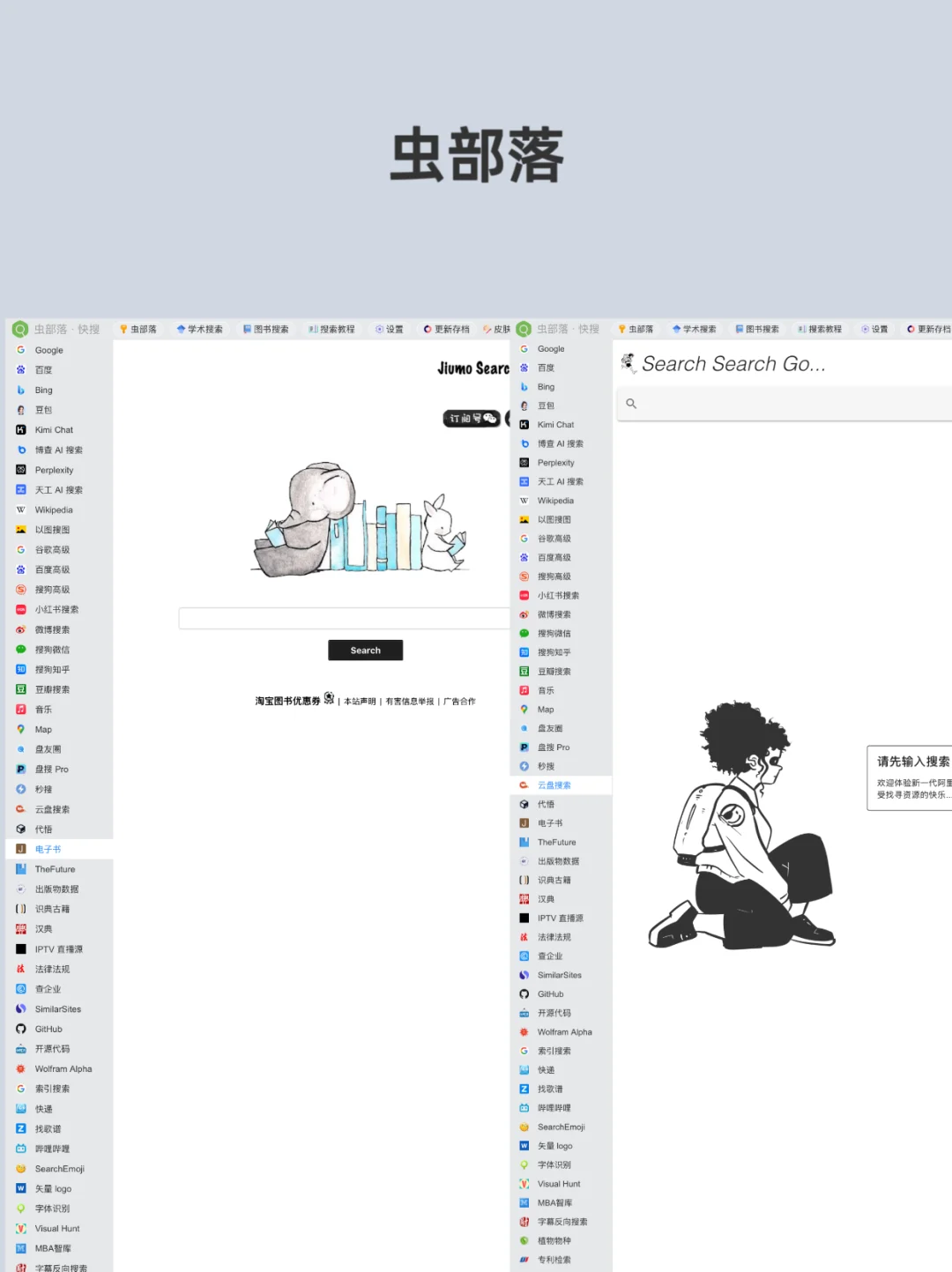Click the 豆瓣搜索 icon in the right screenshot's sidebar

click(x=524, y=672)
